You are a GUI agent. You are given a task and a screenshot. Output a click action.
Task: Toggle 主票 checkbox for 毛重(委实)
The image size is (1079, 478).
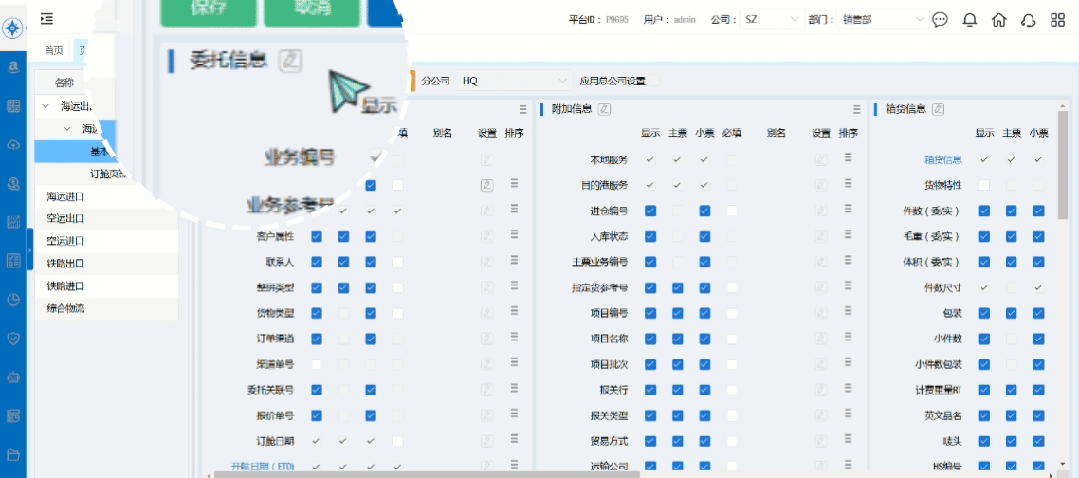pos(1011,237)
